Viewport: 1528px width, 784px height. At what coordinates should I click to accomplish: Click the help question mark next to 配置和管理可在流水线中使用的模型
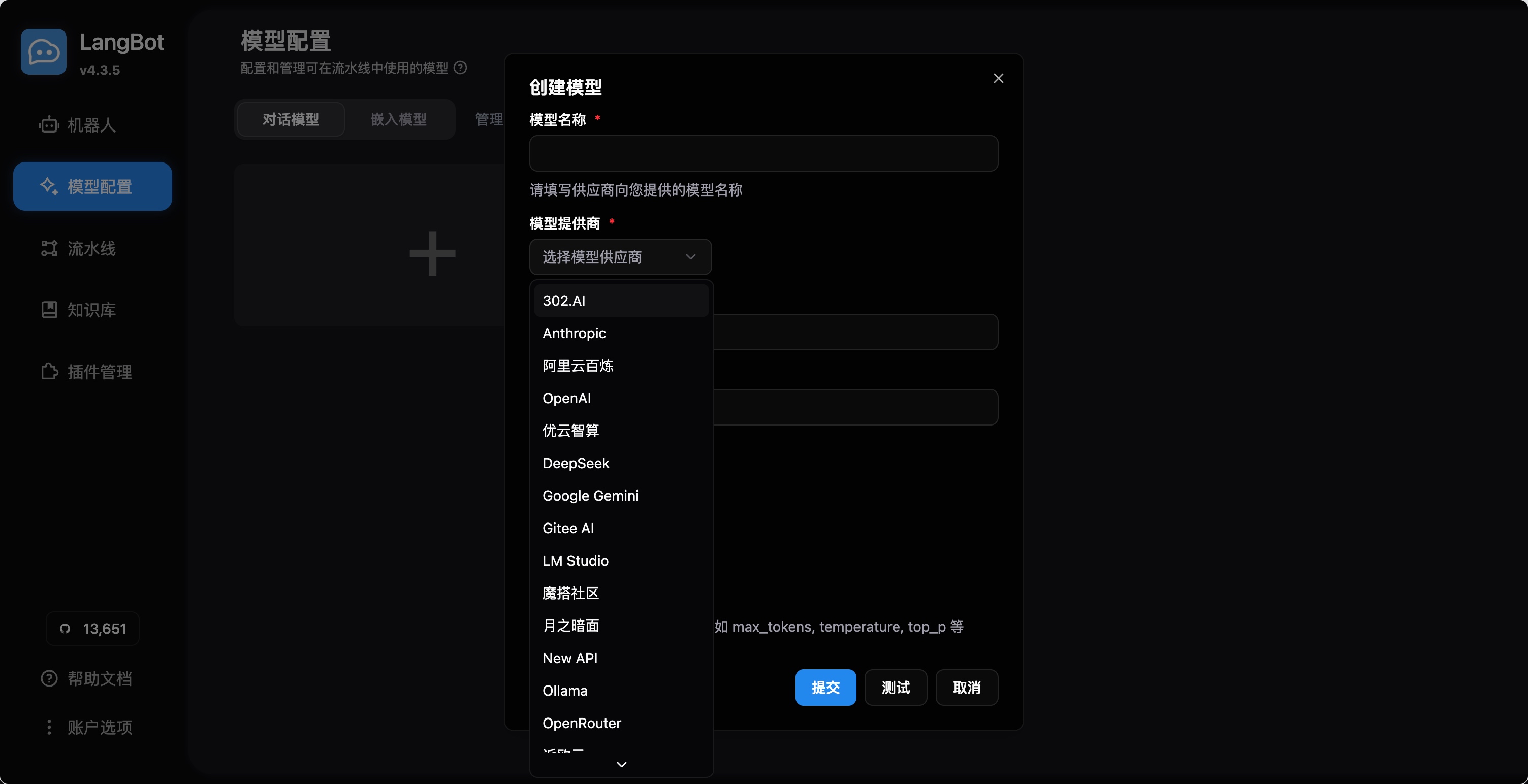[460, 68]
